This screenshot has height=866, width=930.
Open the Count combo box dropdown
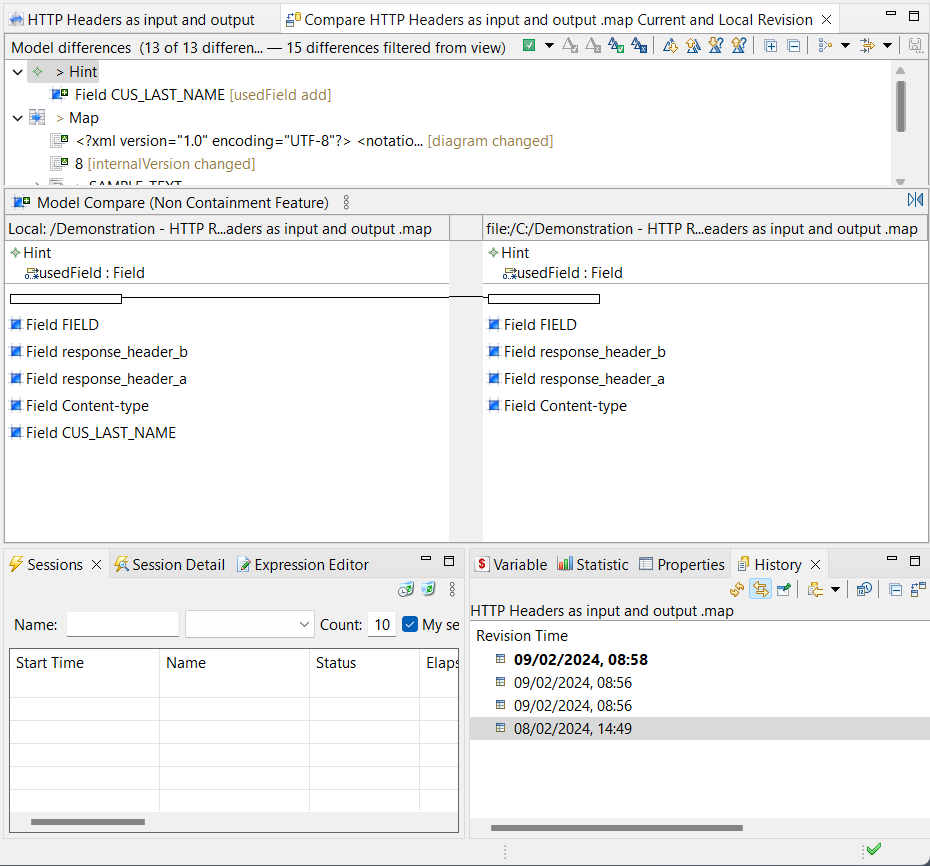[305, 624]
